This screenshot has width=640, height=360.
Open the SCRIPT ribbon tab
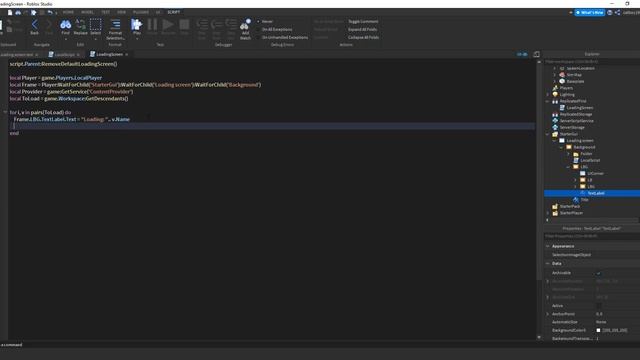tap(173, 12)
